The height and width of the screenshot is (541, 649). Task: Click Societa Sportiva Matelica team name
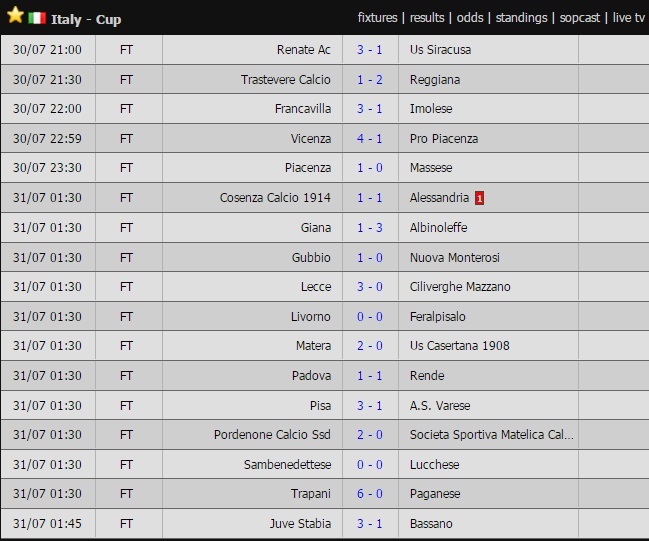(x=491, y=435)
